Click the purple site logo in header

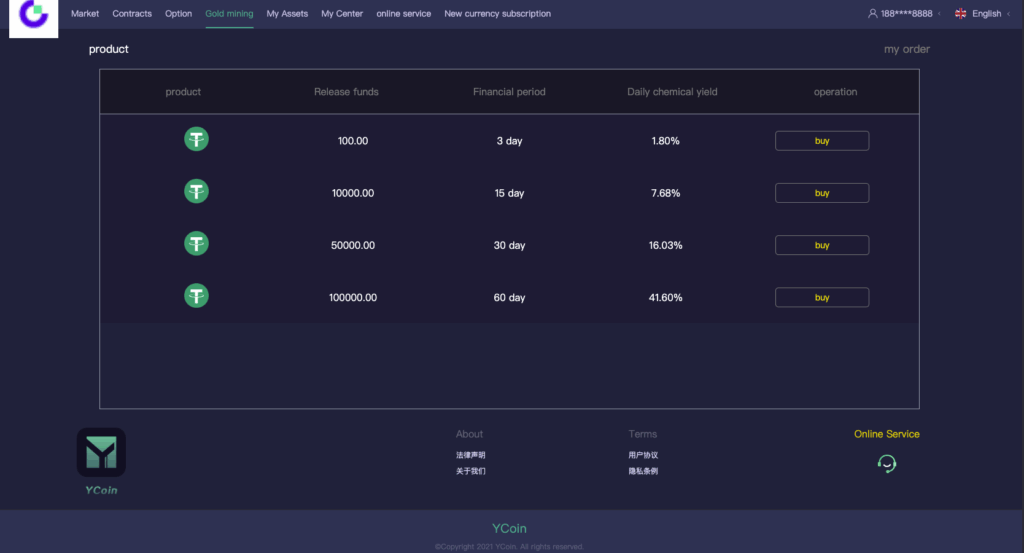(34, 16)
